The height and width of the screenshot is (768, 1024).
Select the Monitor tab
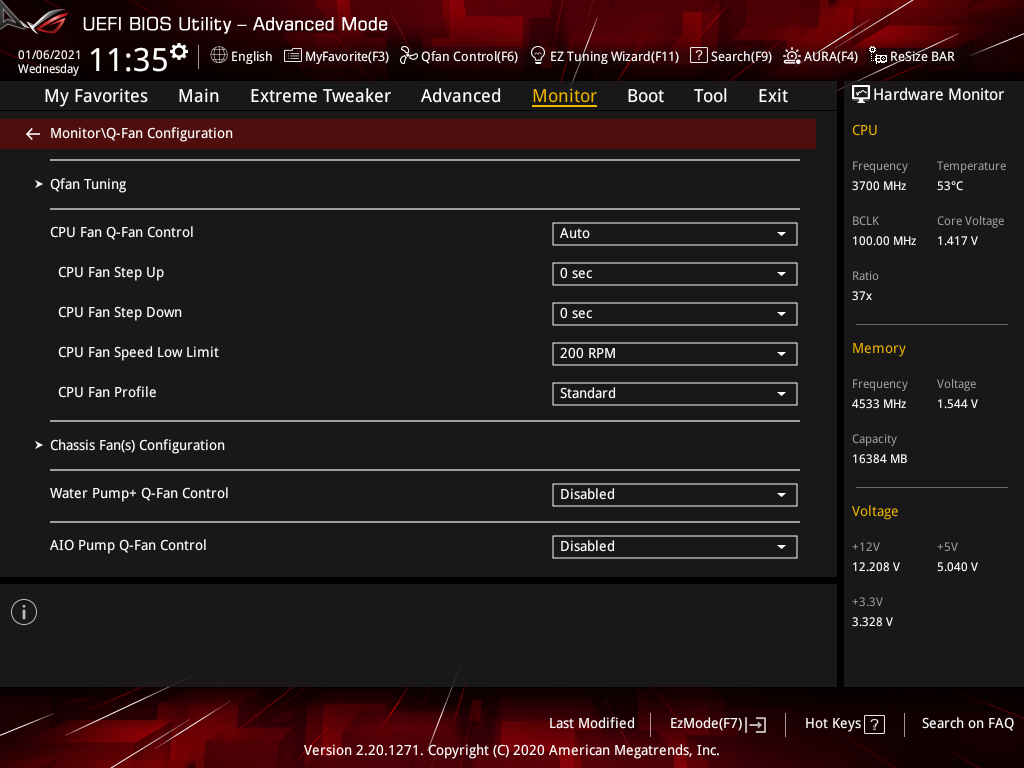click(564, 96)
